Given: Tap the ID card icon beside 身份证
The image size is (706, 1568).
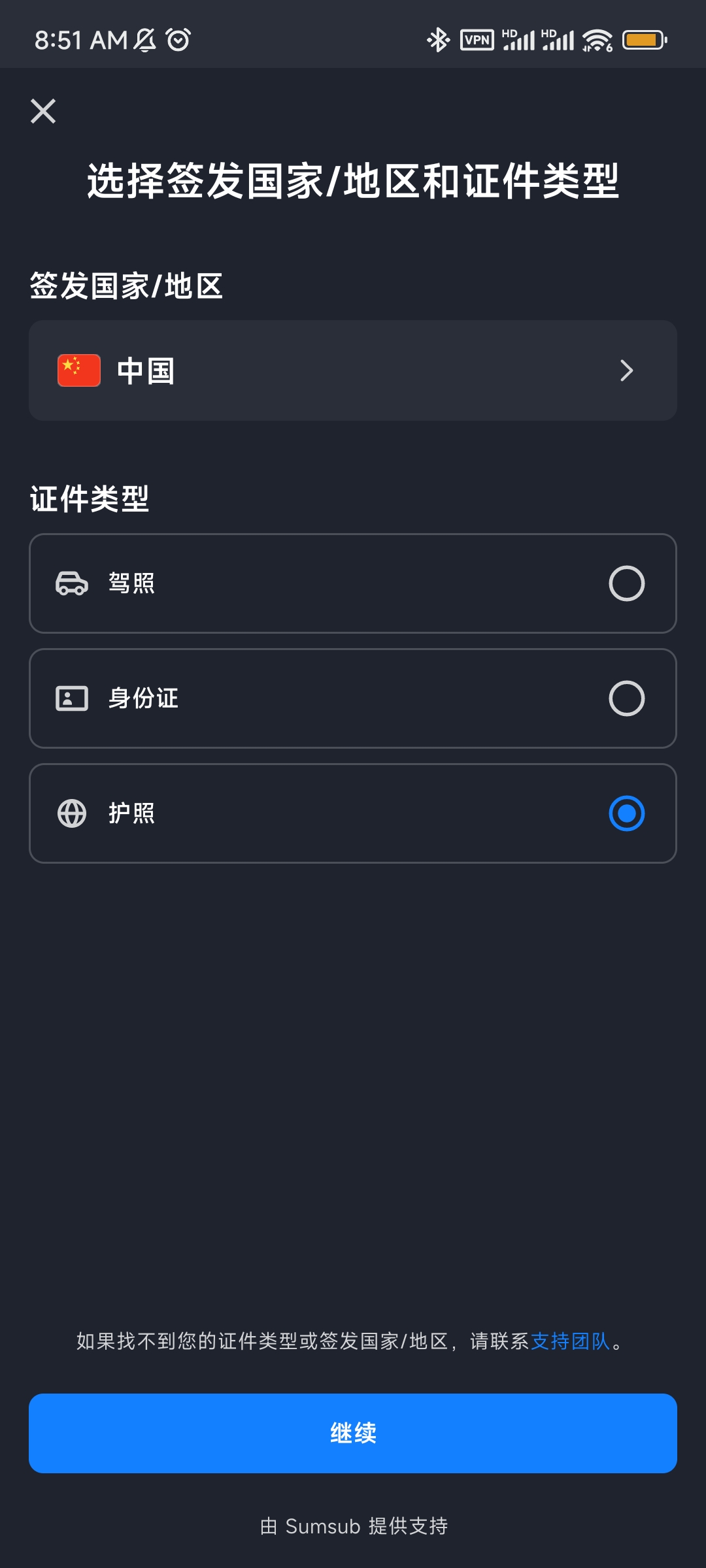Looking at the screenshot, I should (72, 698).
